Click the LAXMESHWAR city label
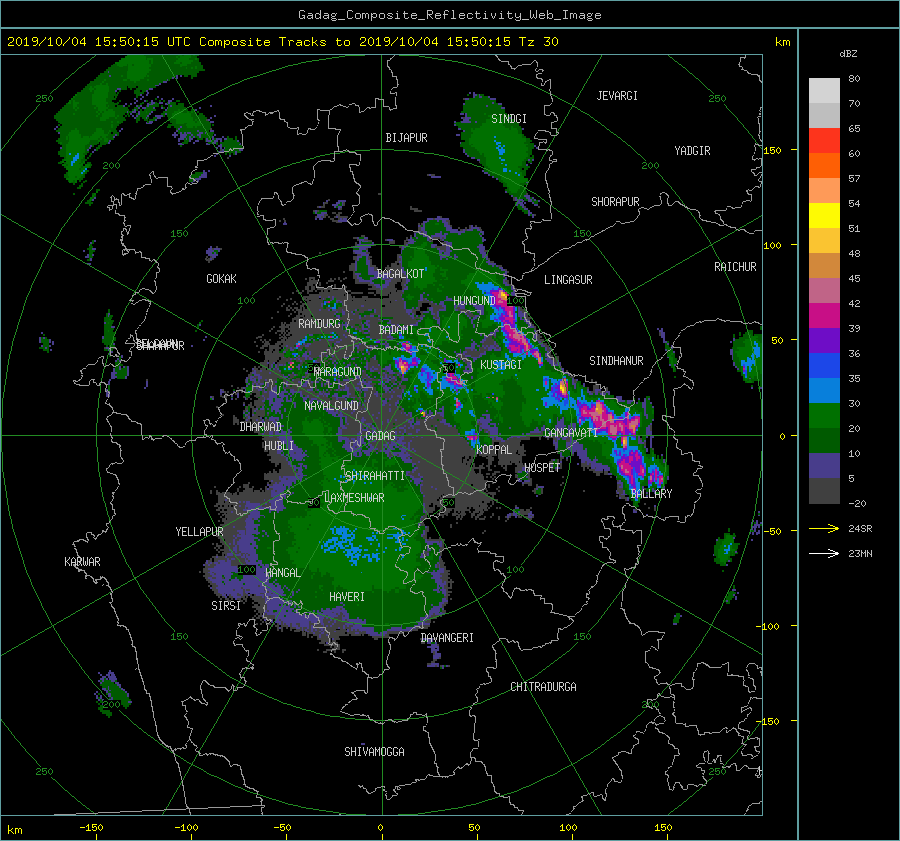 354,498
